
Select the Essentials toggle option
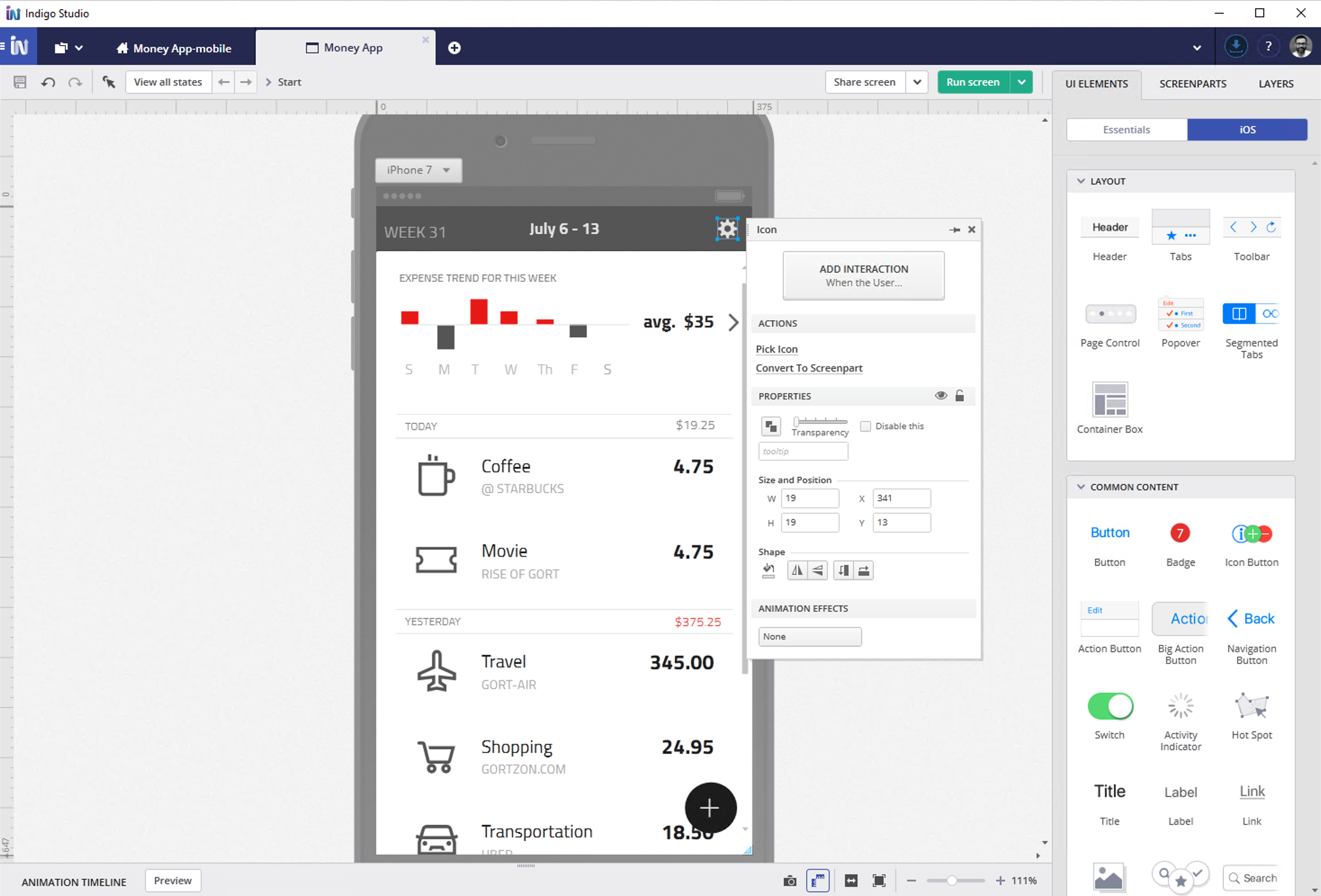pyautogui.click(x=1126, y=130)
